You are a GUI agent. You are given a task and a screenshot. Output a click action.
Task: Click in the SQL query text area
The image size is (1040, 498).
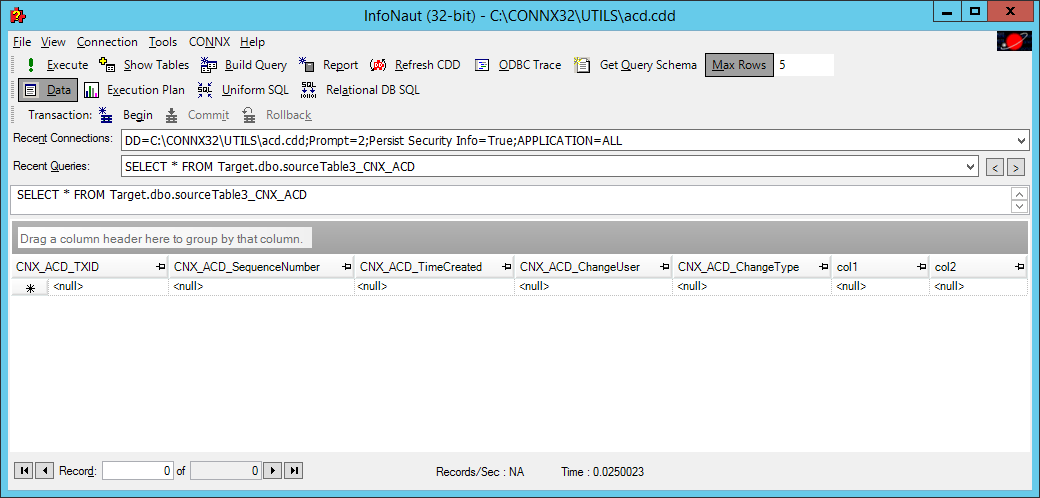pyautogui.click(x=511, y=200)
